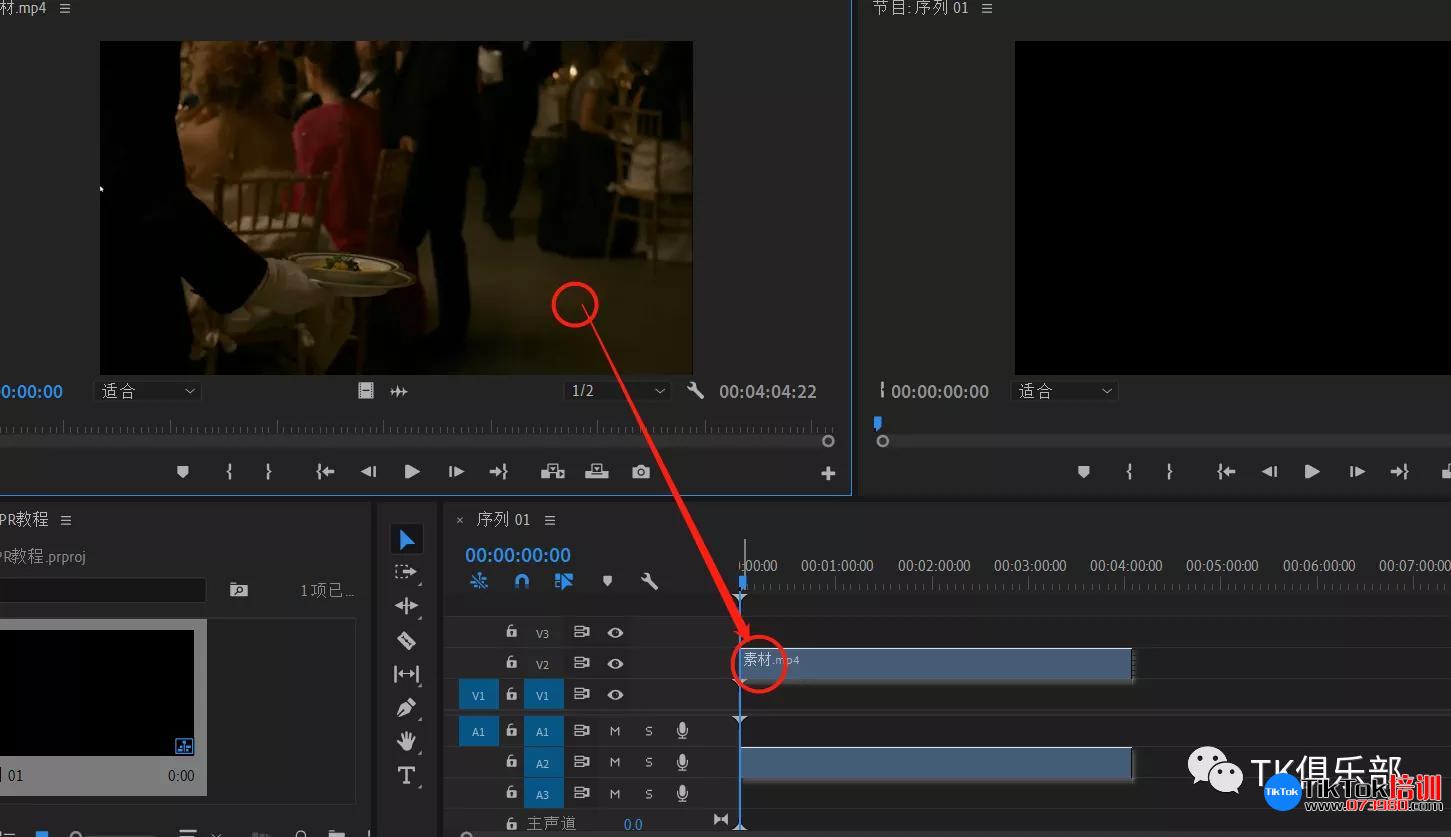Select the Razor tool
The image size is (1451, 837).
[406, 640]
